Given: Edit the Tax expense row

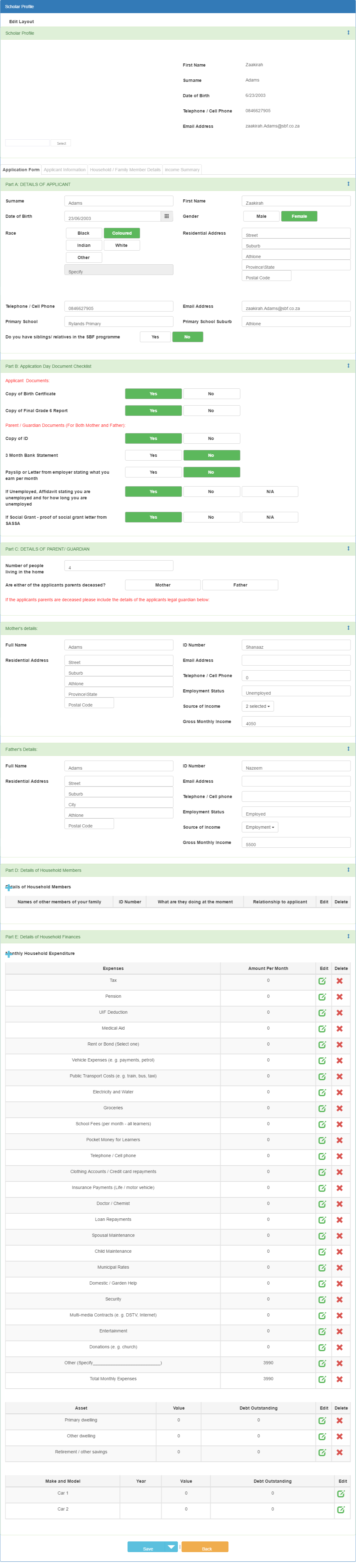Looking at the screenshot, I should (323, 981).
